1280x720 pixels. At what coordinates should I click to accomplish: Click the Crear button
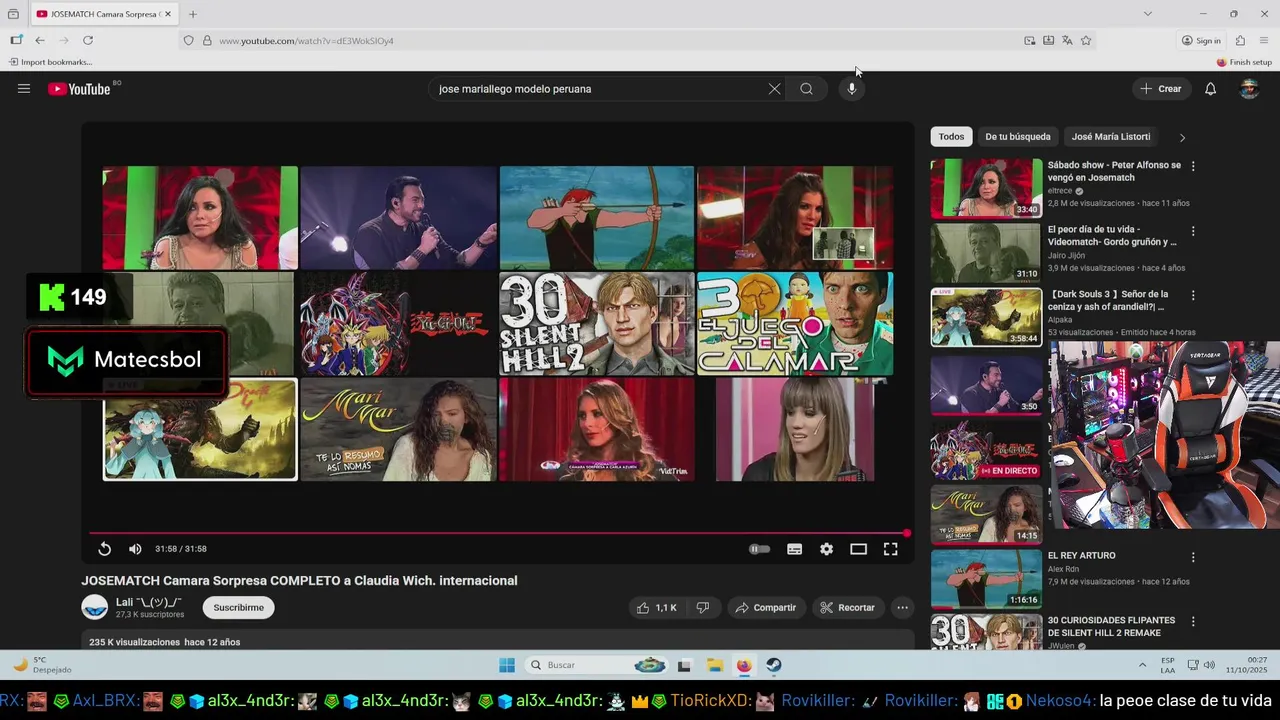(1161, 89)
